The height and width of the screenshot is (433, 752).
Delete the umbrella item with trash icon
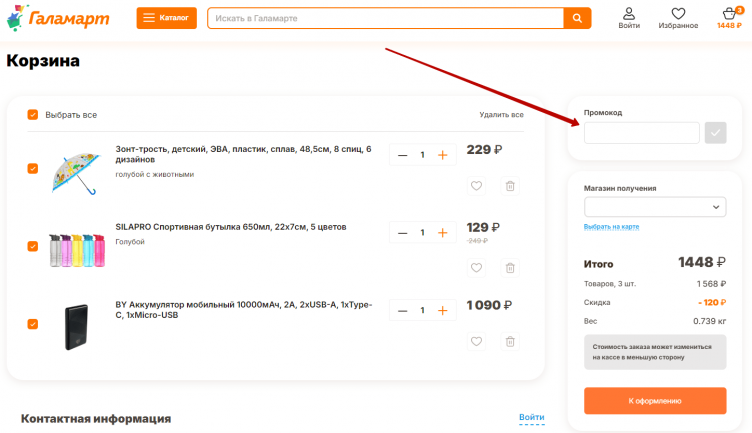pos(510,186)
